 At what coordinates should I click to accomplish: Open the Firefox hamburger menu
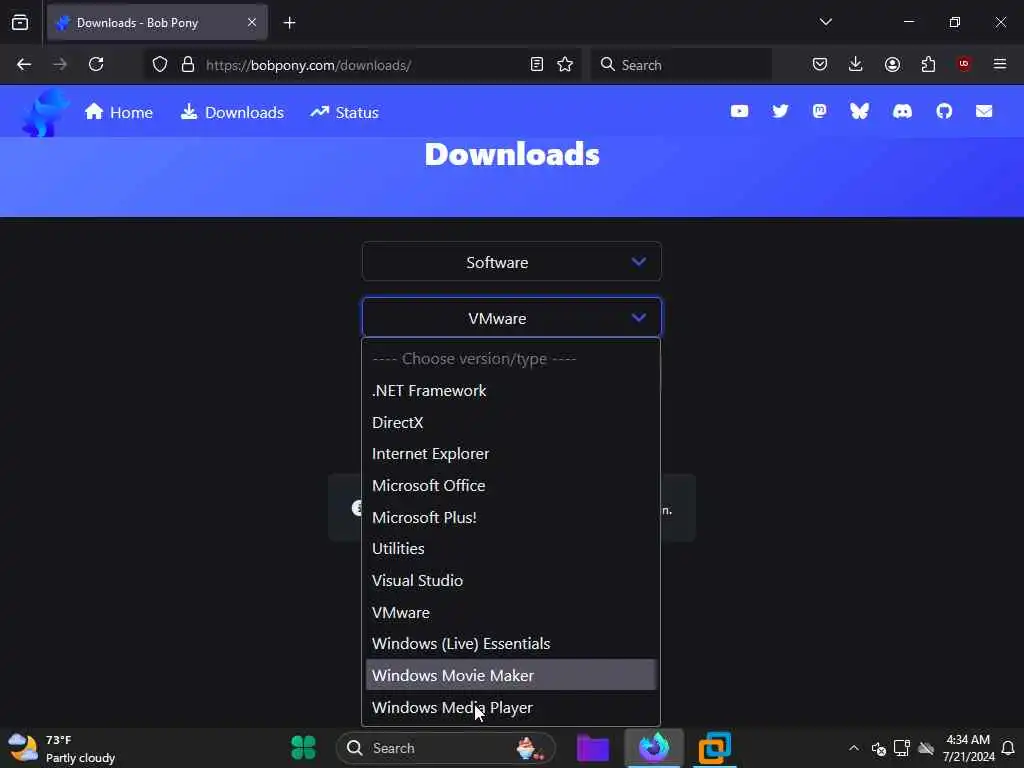click(x=999, y=64)
